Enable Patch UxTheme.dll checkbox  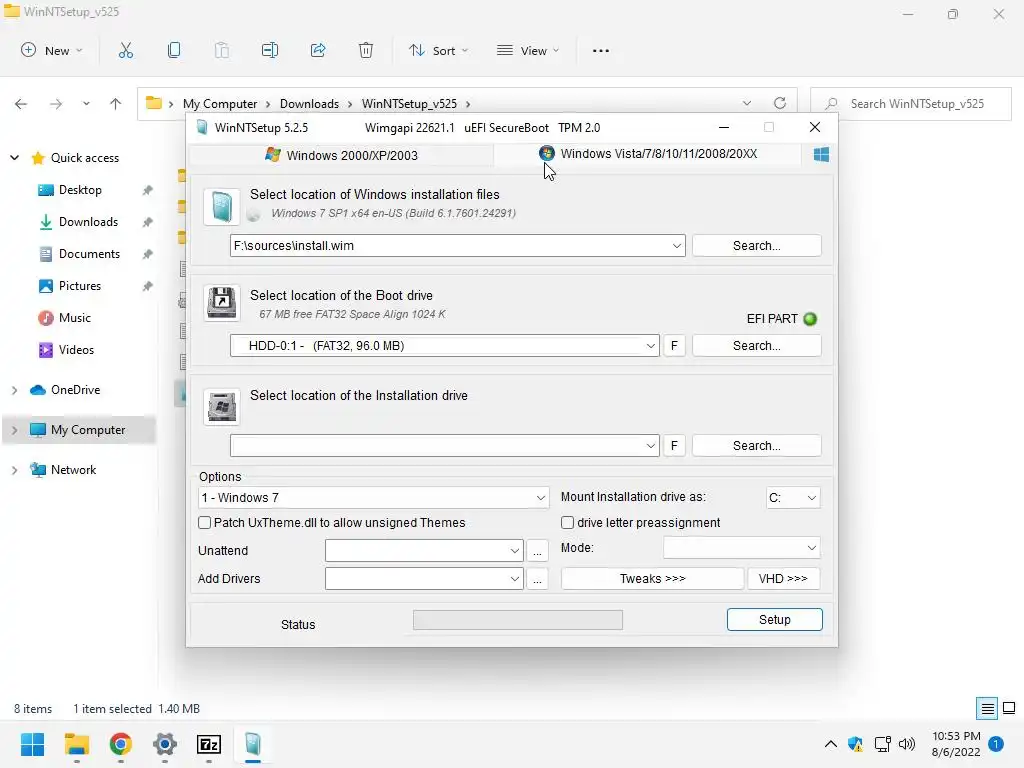pyautogui.click(x=204, y=522)
